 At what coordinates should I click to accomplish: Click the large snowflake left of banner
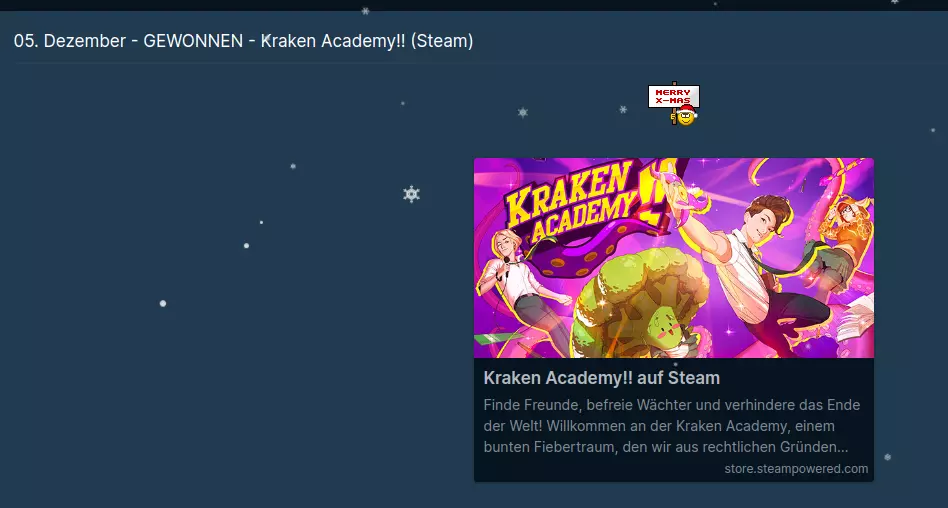click(411, 194)
